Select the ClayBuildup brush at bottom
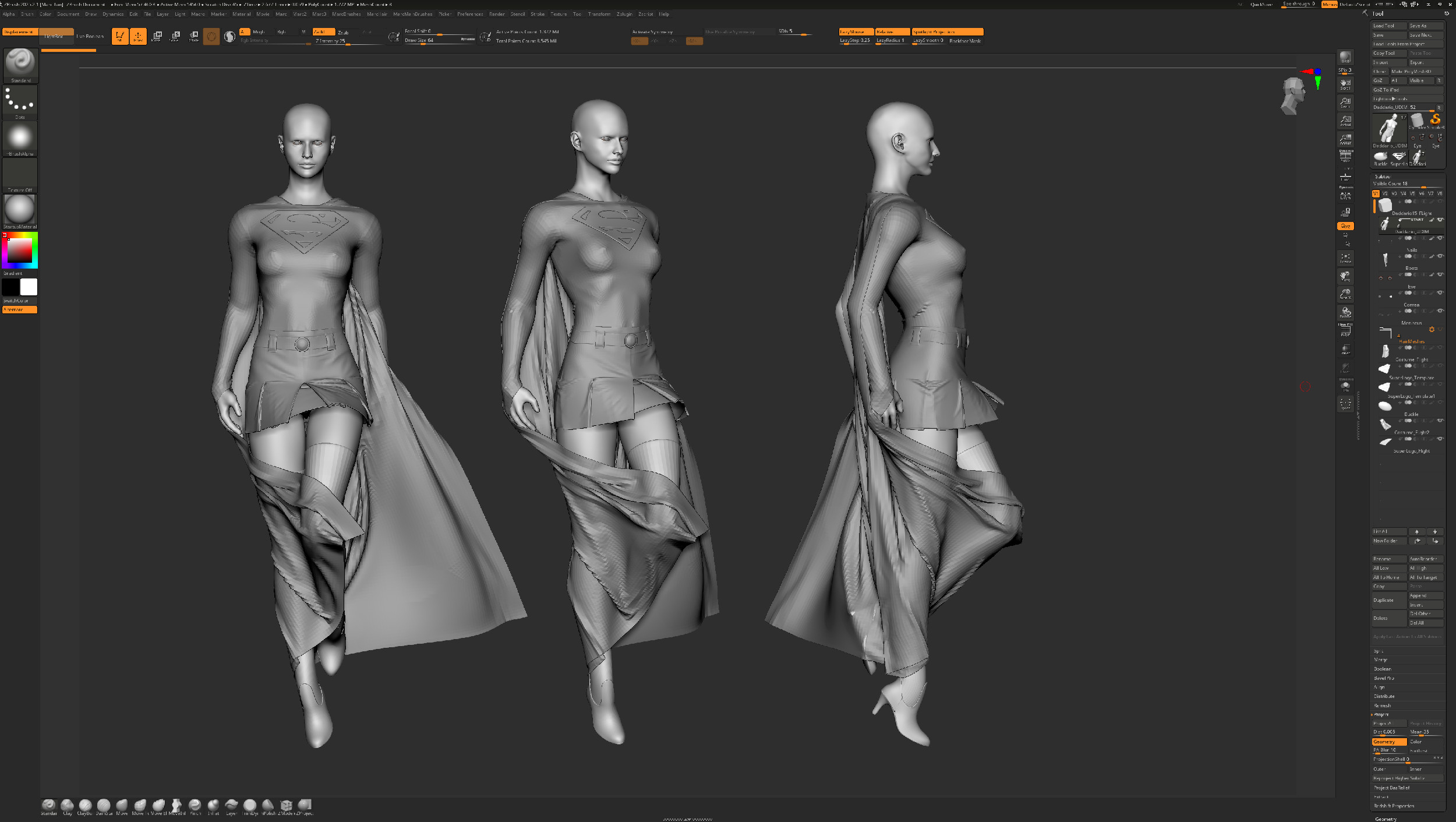Screen dimensions: 1456x822 click(x=86, y=807)
